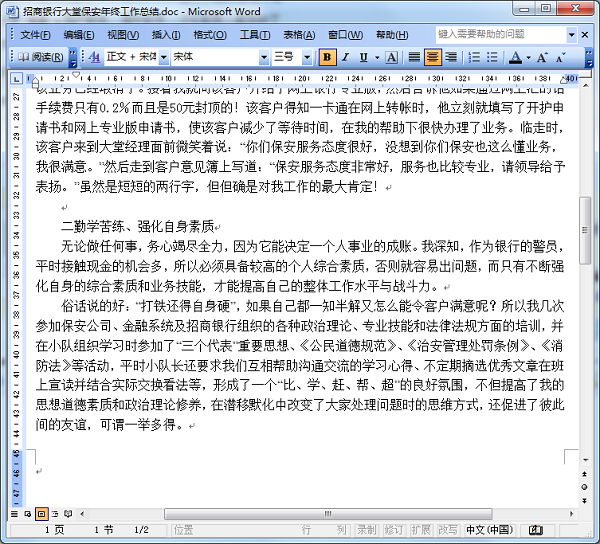Open the 格式(O) menu
Viewport: 600px width, 544px height.
(210, 35)
